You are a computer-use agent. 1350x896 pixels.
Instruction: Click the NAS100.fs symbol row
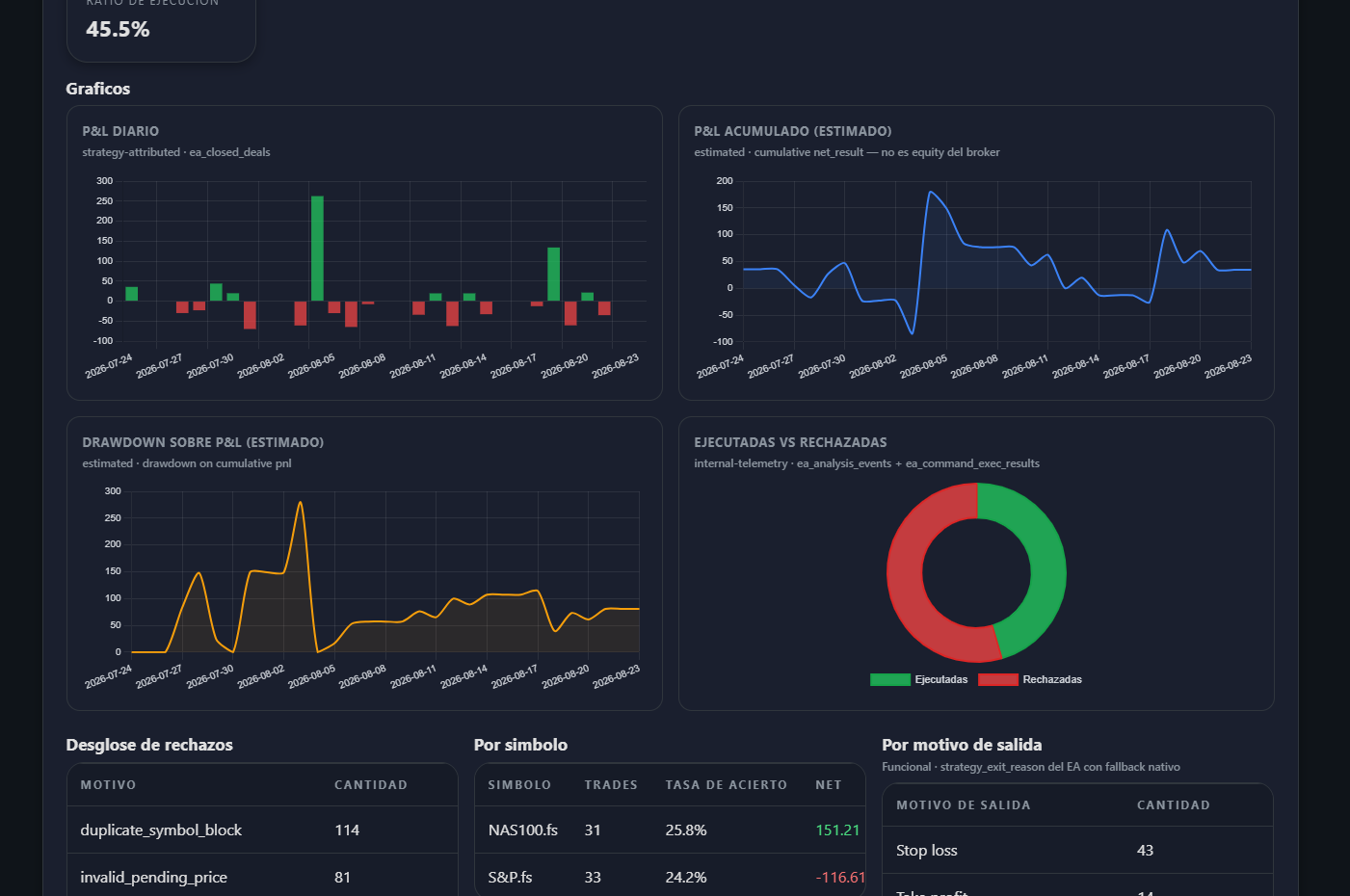[670, 830]
